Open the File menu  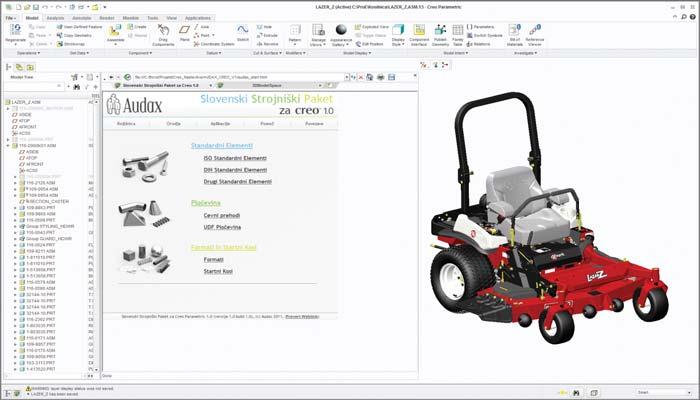tap(10, 18)
